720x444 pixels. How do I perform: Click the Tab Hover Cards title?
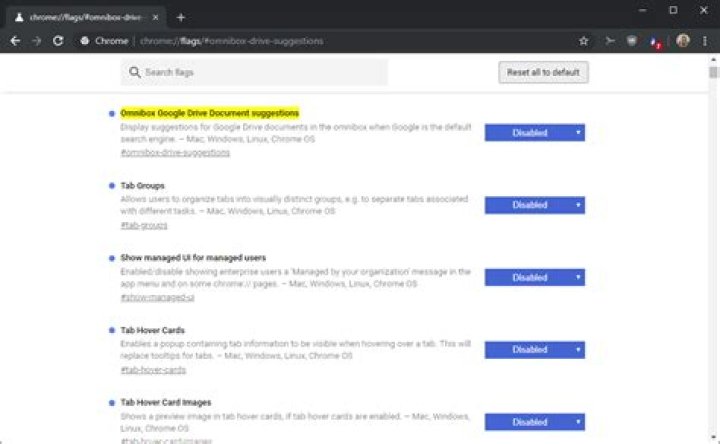tap(152, 330)
